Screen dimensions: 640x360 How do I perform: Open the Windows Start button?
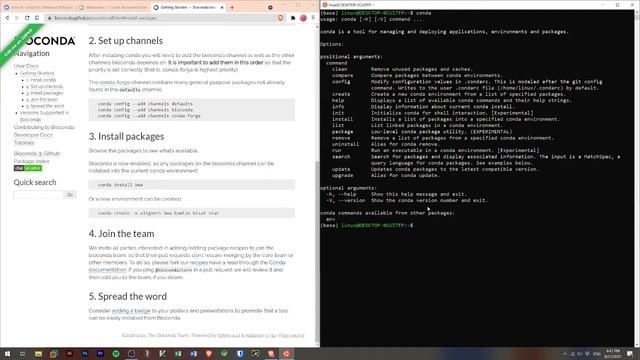tap(7, 353)
